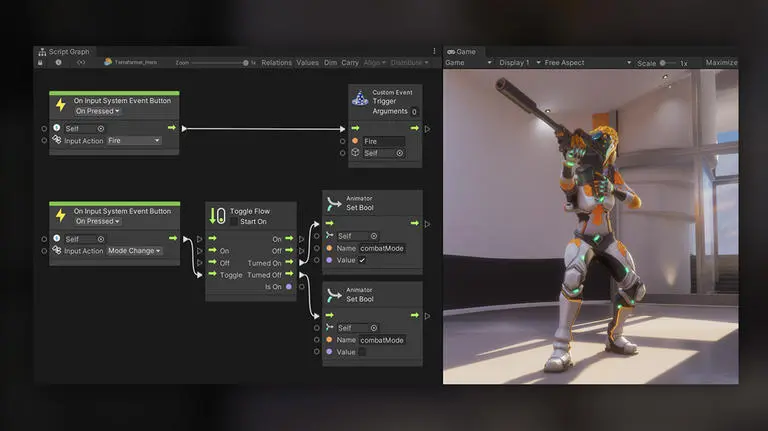Click the Self target picker on Fire event node

pos(101,129)
